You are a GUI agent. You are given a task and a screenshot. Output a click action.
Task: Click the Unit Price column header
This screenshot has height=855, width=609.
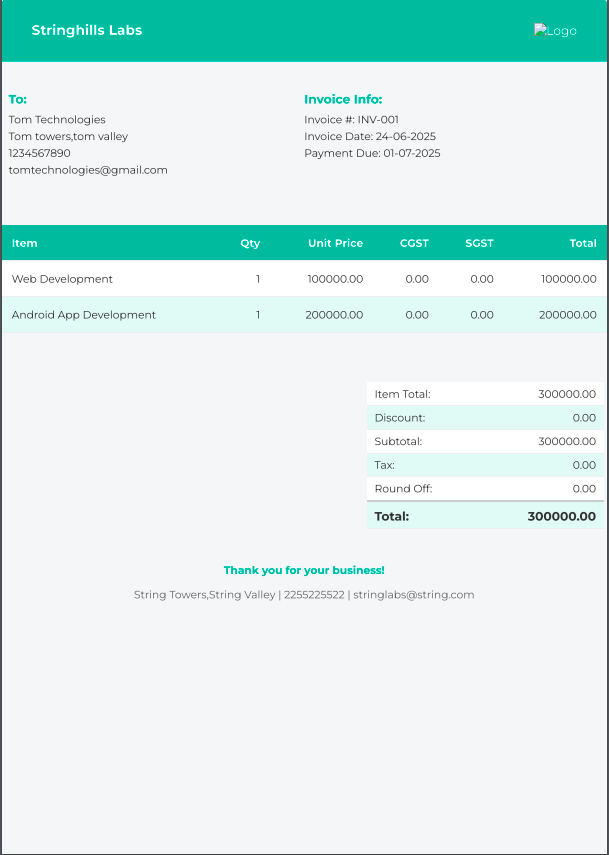click(335, 243)
